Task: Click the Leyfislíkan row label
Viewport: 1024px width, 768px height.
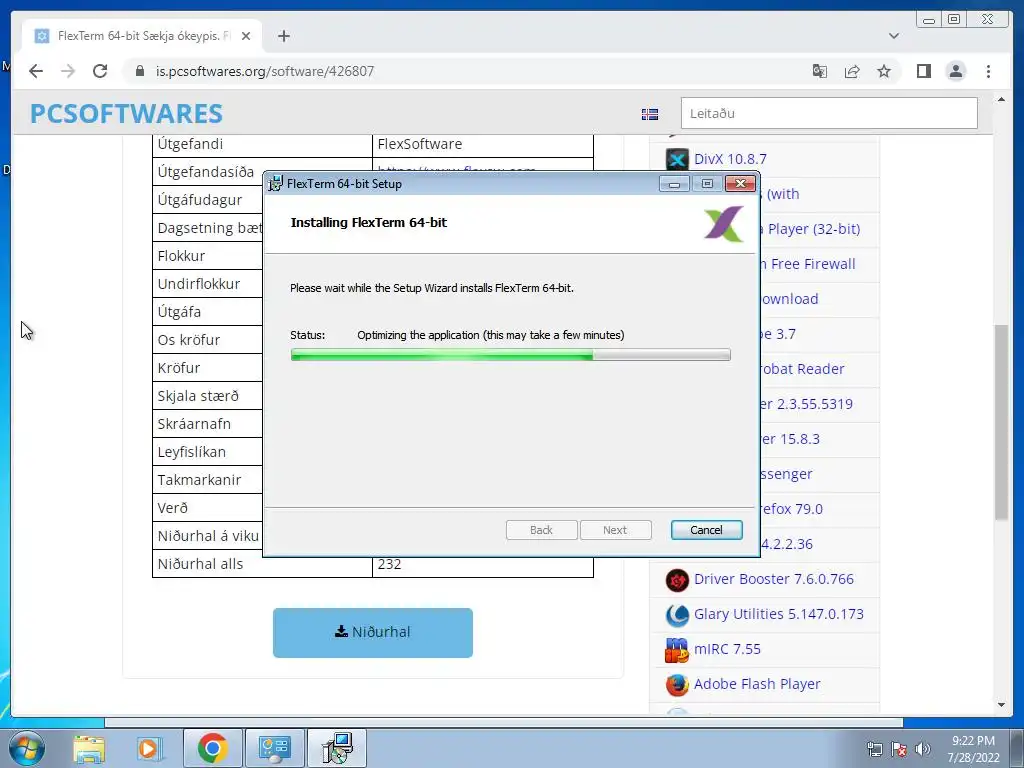Action: [191, 452]
